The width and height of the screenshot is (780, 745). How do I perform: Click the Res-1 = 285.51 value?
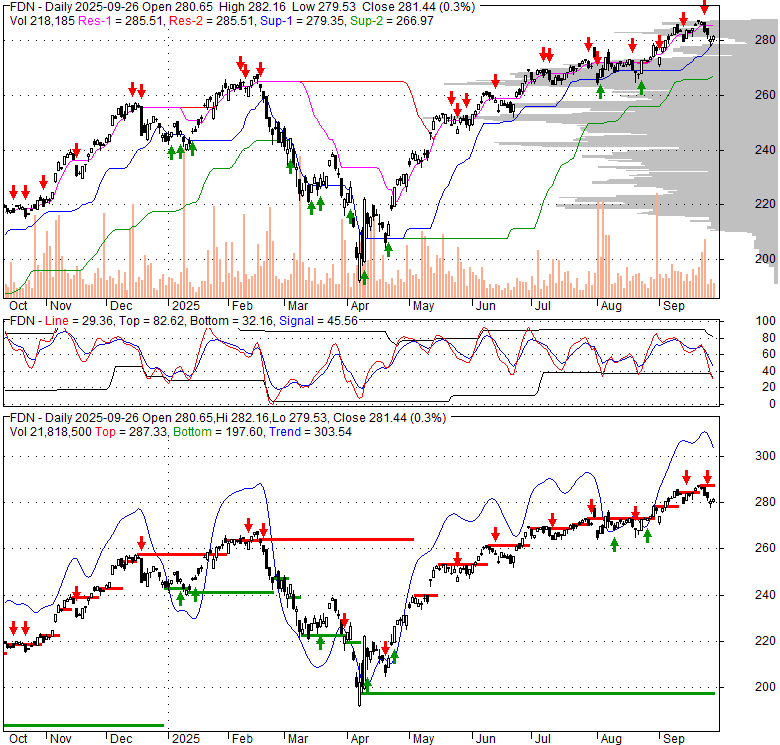click(x=121, y=21)
